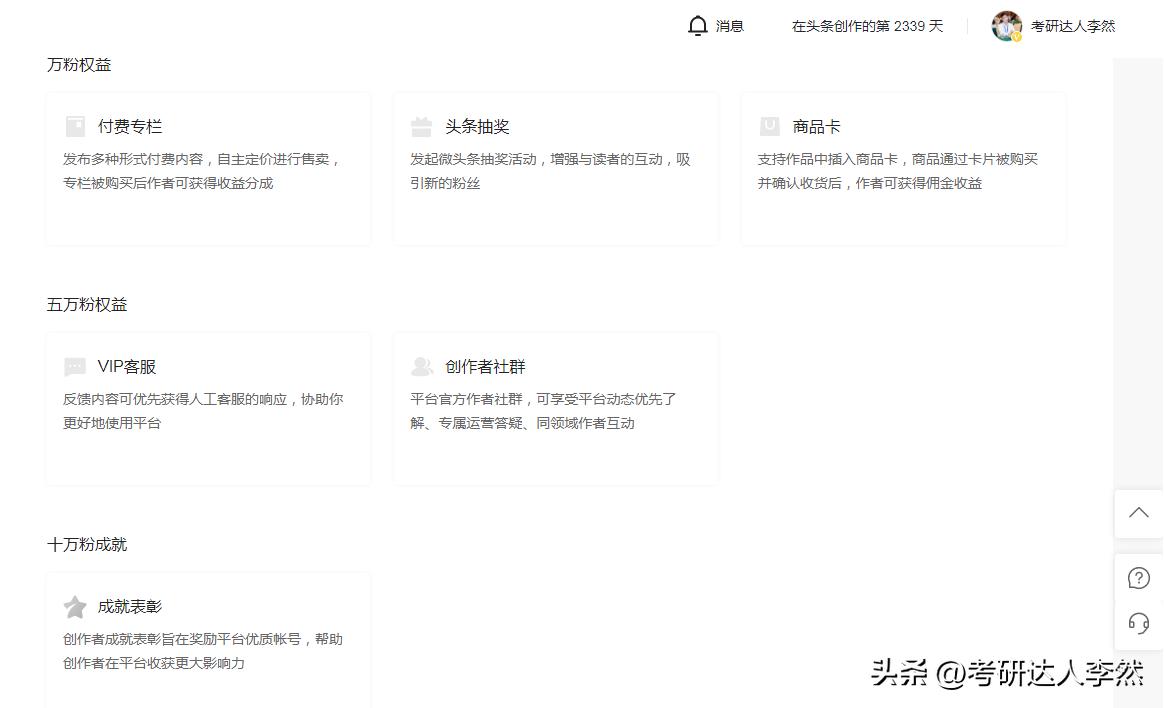Screen dimensions: 1164x708
Task: Open the VIP客服 chat bubble icon
Action: click(x=74, y=366)
